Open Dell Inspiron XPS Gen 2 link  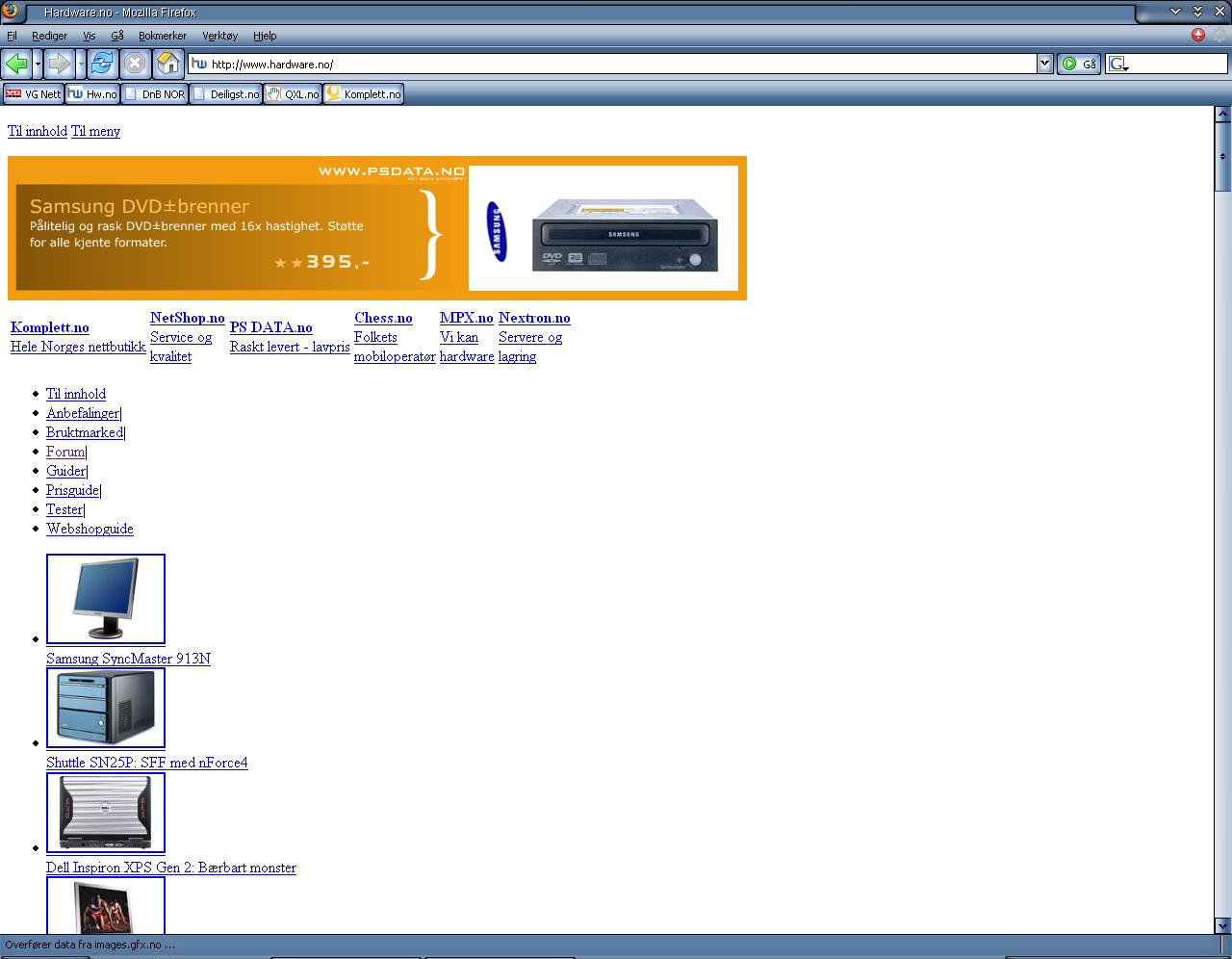pos(171,868)
